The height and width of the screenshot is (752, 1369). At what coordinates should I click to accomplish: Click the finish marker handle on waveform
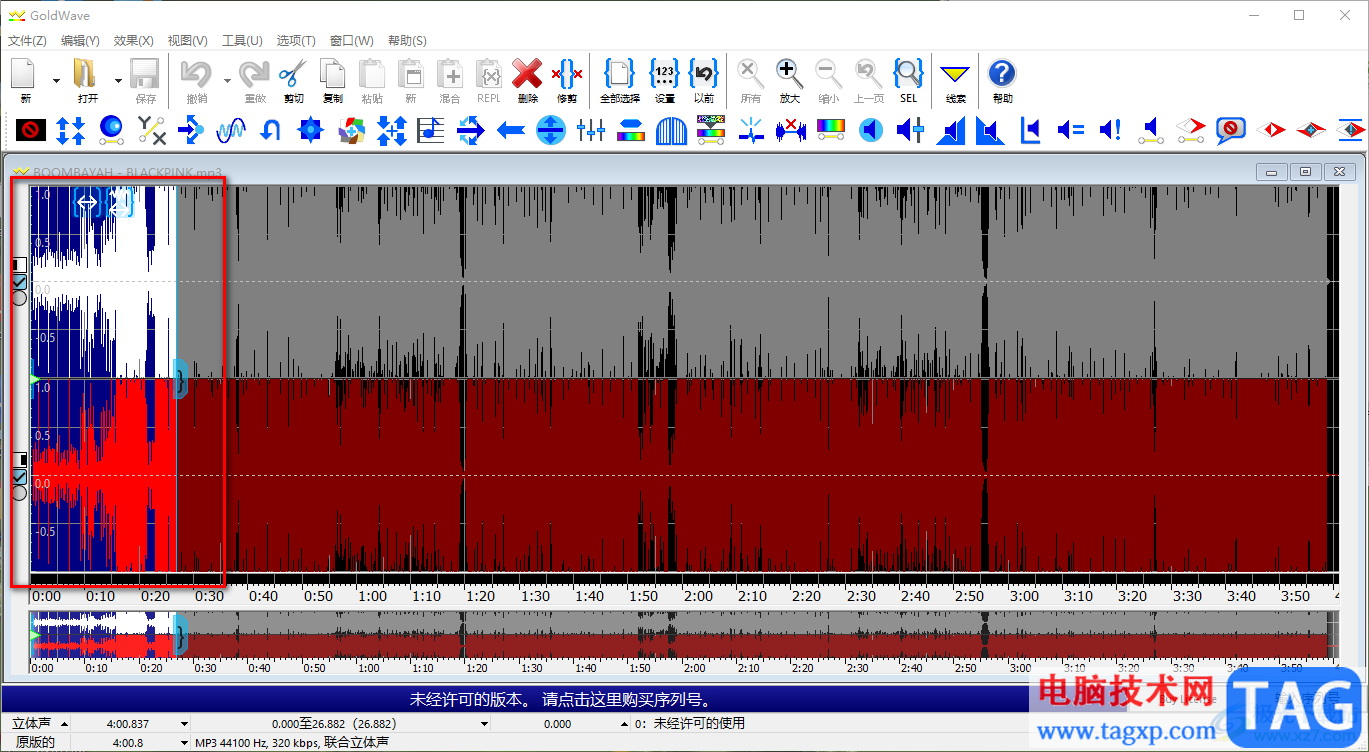click(x=180, y=379)
